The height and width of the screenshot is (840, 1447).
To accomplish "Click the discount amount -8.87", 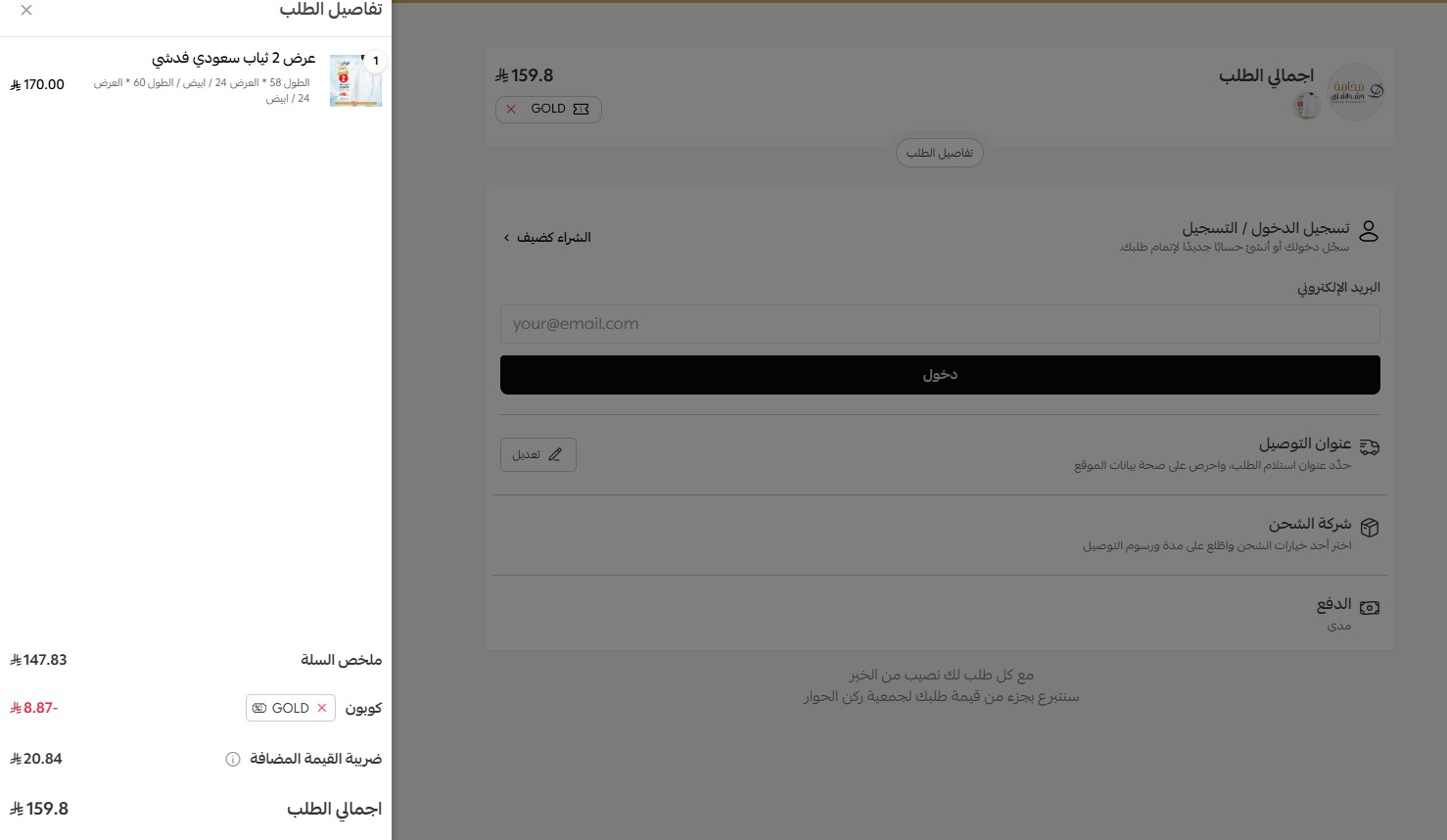I will (x=33, y=708).
